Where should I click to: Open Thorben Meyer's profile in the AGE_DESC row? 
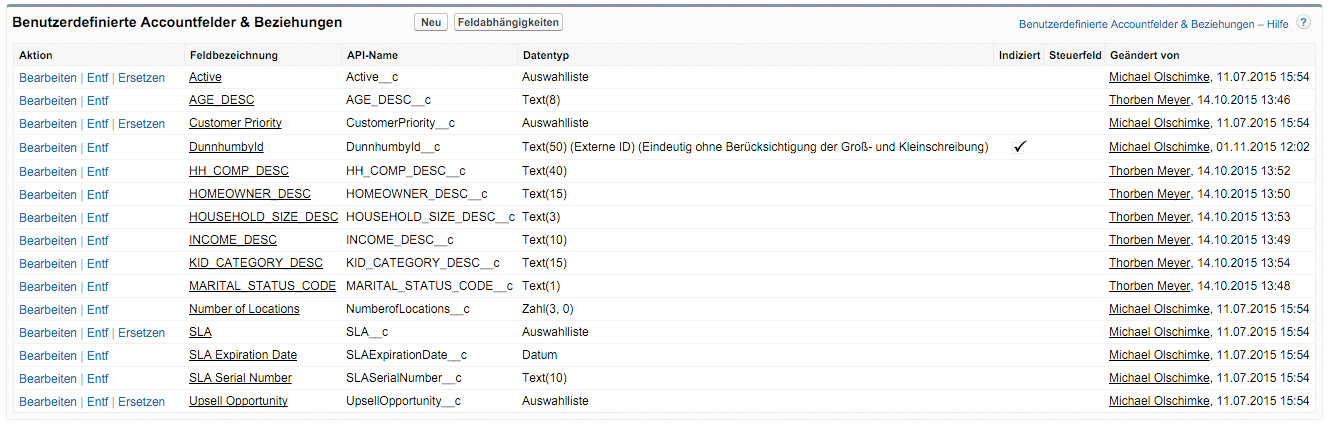point(1149,100)
